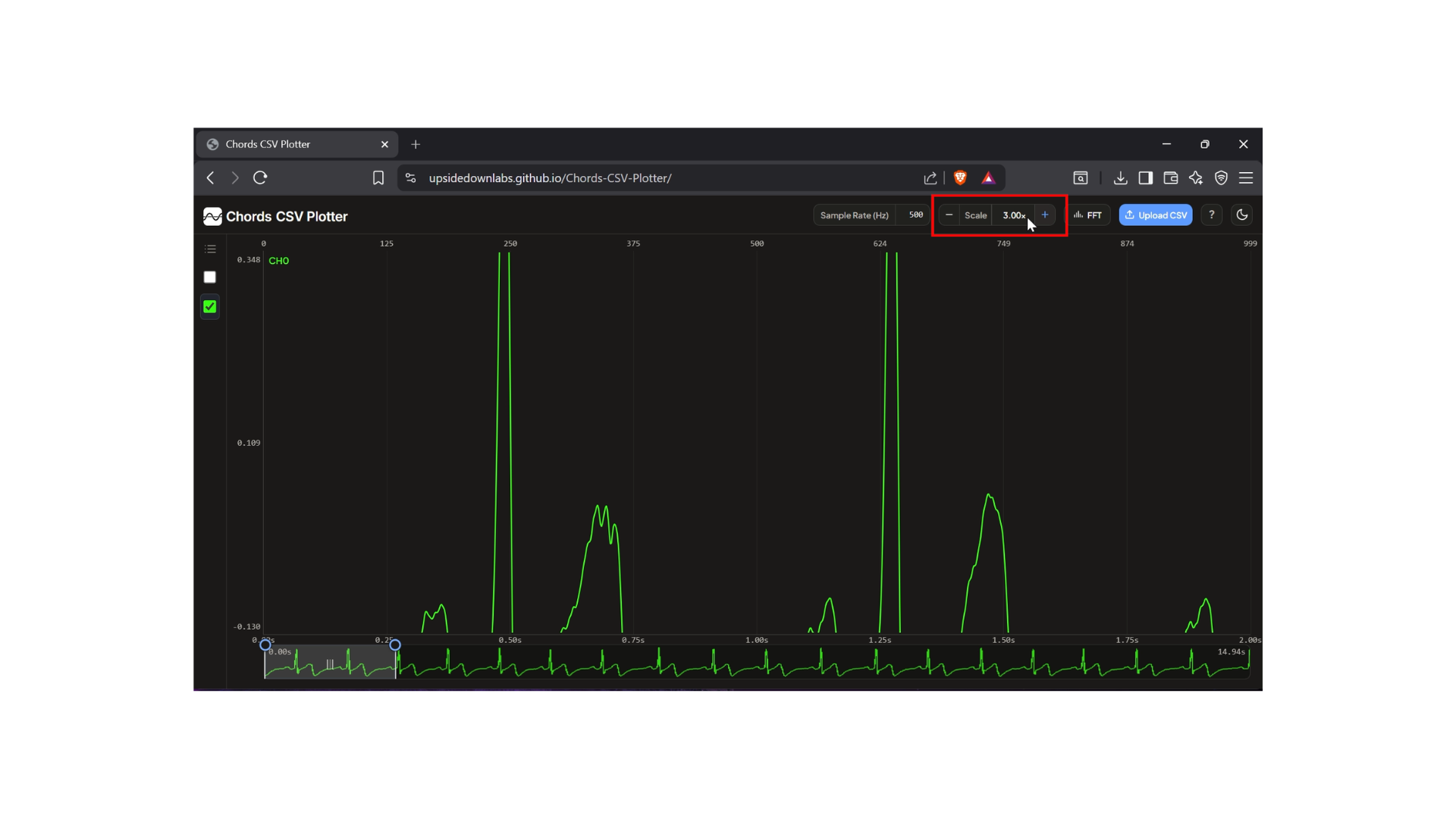Screen dimensions: 1456x819
Task: Close the Chords CSV Plotter tab
Action: [384, 144]
